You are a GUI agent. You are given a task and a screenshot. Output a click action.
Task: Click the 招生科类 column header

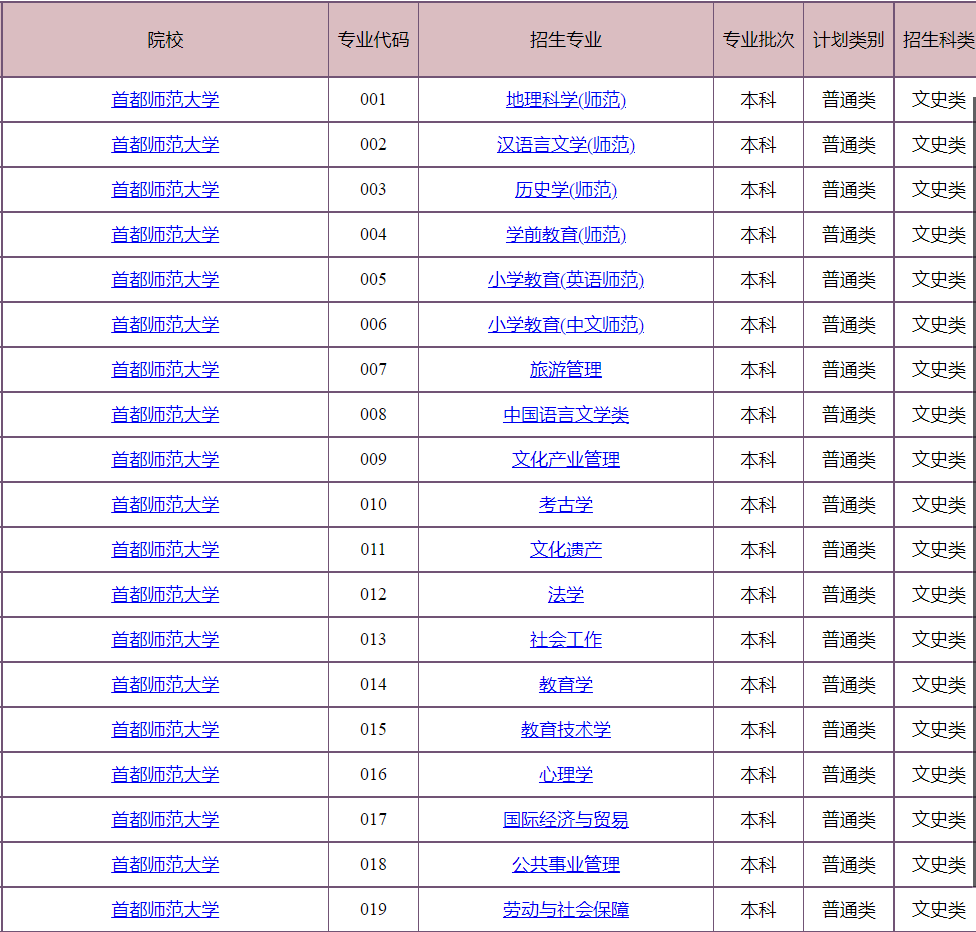click(x=937, y=40)
